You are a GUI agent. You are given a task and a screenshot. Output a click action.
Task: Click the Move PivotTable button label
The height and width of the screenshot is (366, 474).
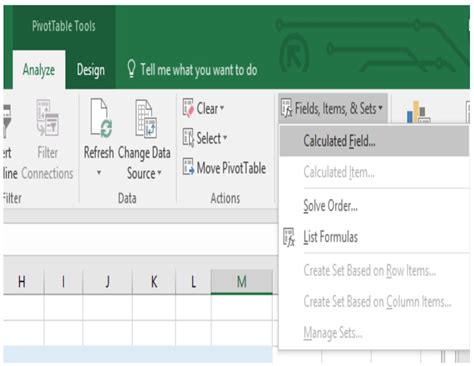[x=231, y=167]
